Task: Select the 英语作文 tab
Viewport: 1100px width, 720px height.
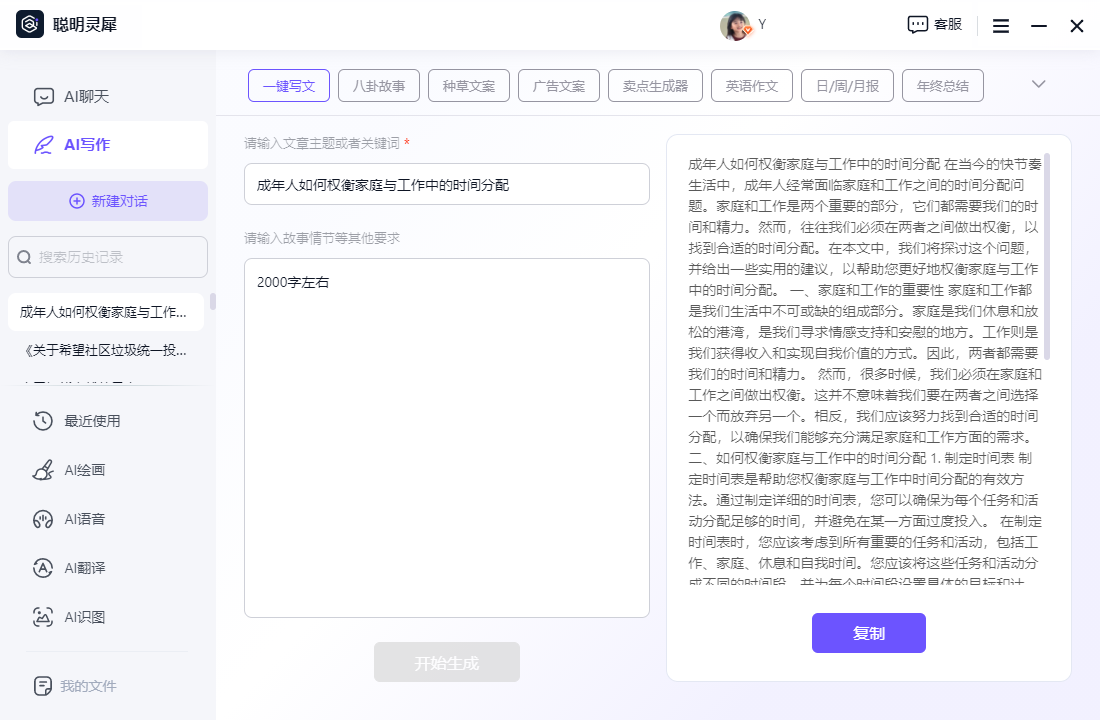Action: coord(751,86)
